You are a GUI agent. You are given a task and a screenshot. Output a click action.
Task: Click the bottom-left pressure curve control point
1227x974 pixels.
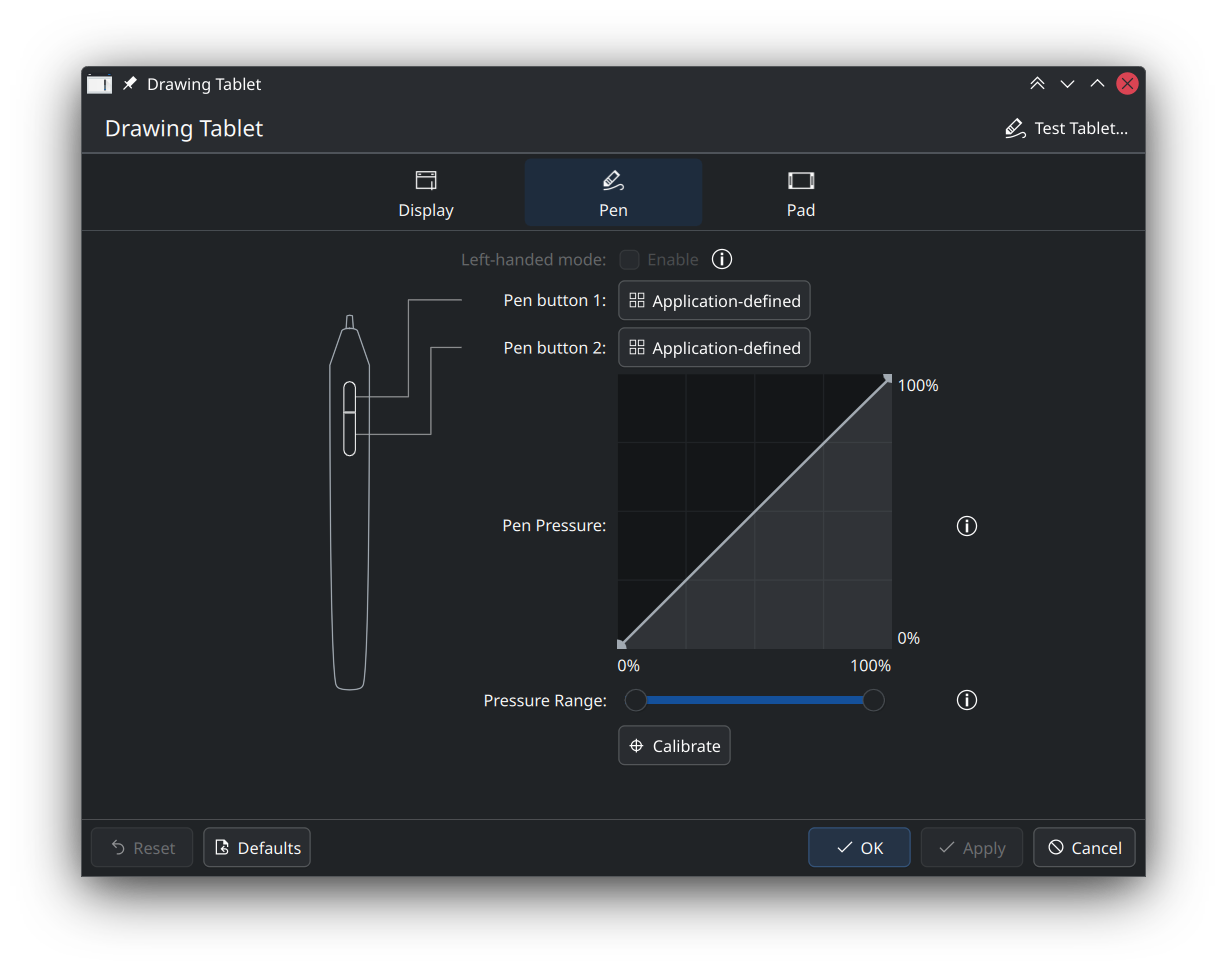point(622,643)
